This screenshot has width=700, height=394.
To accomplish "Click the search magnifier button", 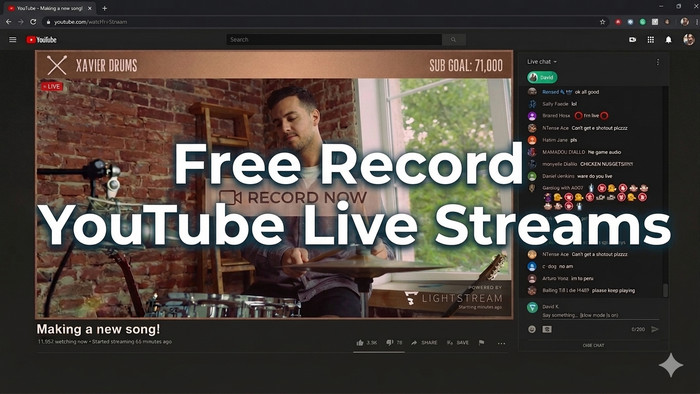I will (454, 40).
